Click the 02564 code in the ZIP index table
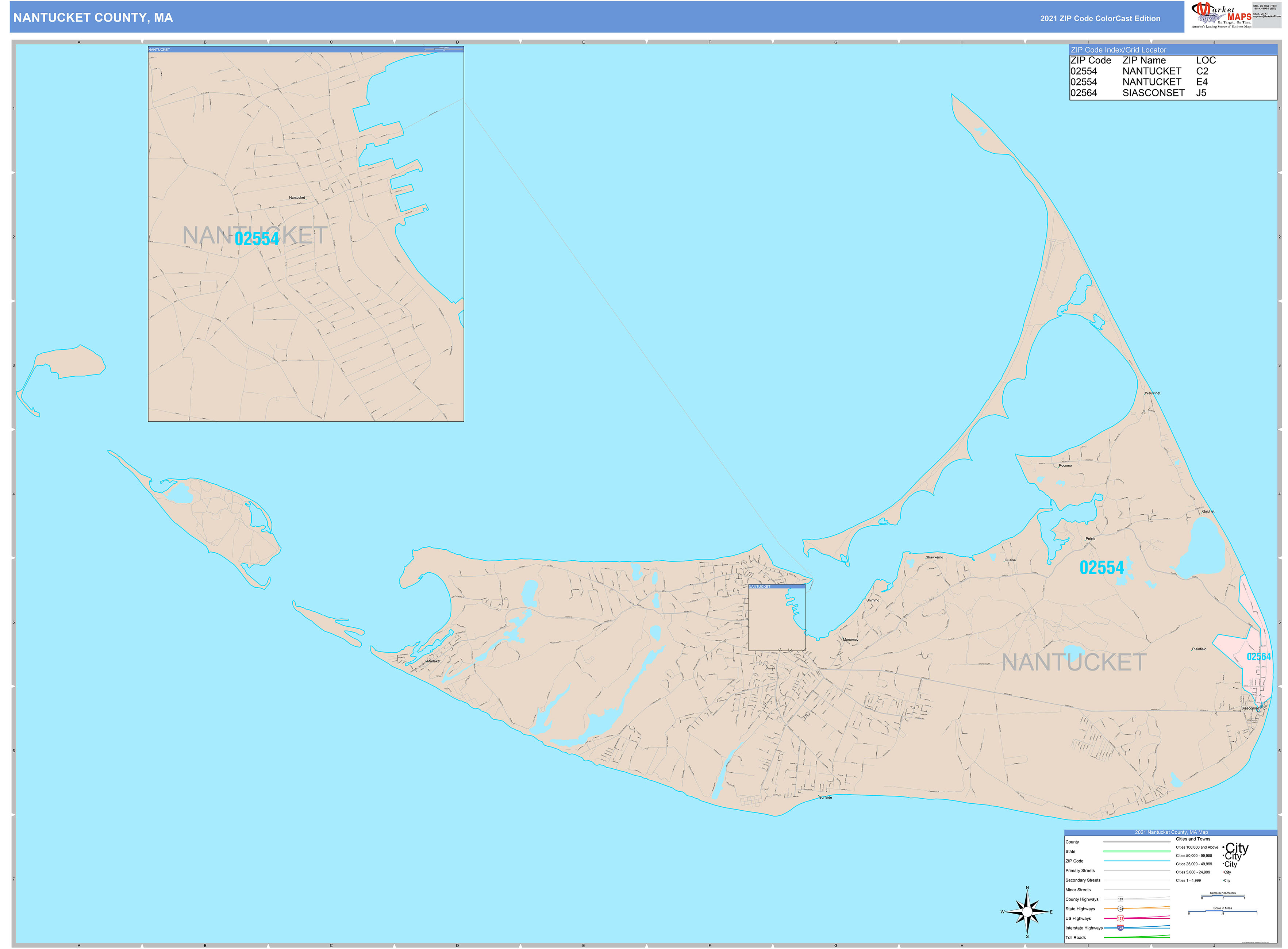 (1084, 93)
